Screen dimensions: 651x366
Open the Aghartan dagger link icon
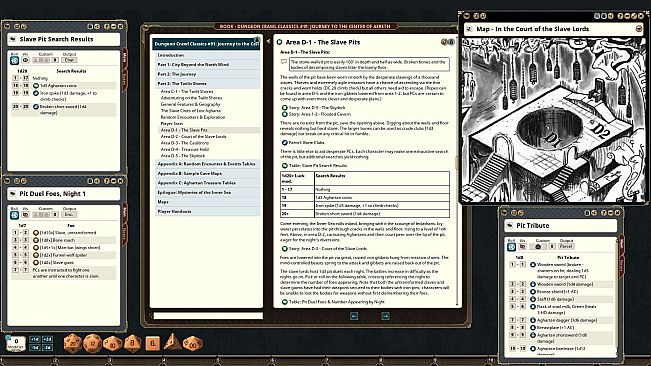pos(533,320)
